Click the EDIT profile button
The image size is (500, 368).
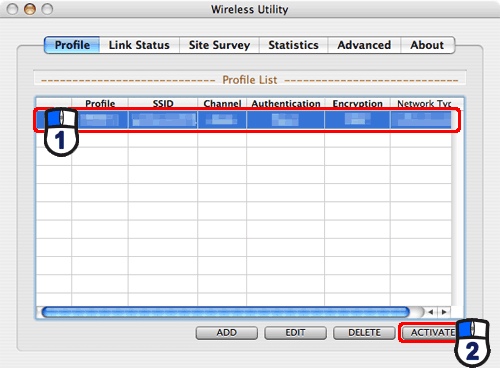click(x=295, y=333)
